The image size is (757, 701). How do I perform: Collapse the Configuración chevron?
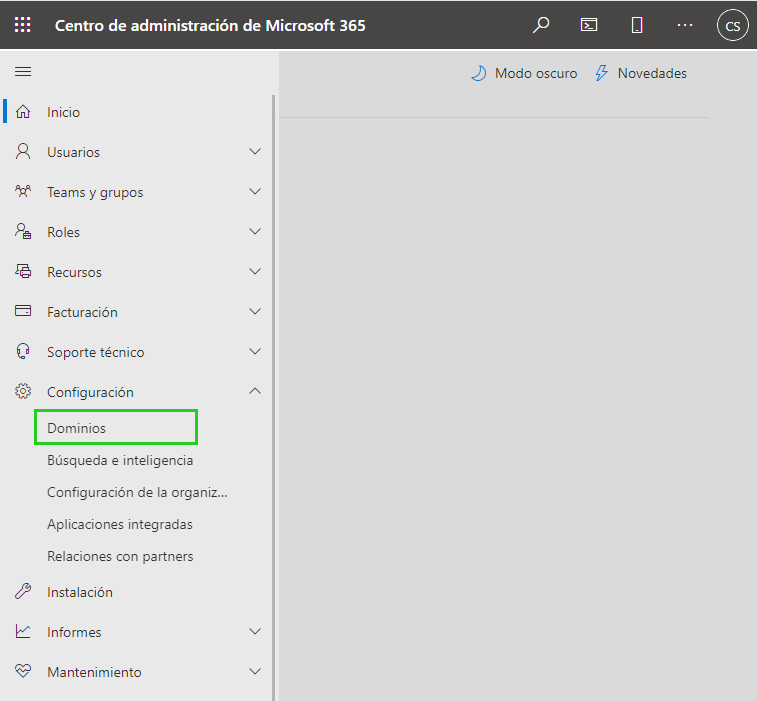[255, 391]
